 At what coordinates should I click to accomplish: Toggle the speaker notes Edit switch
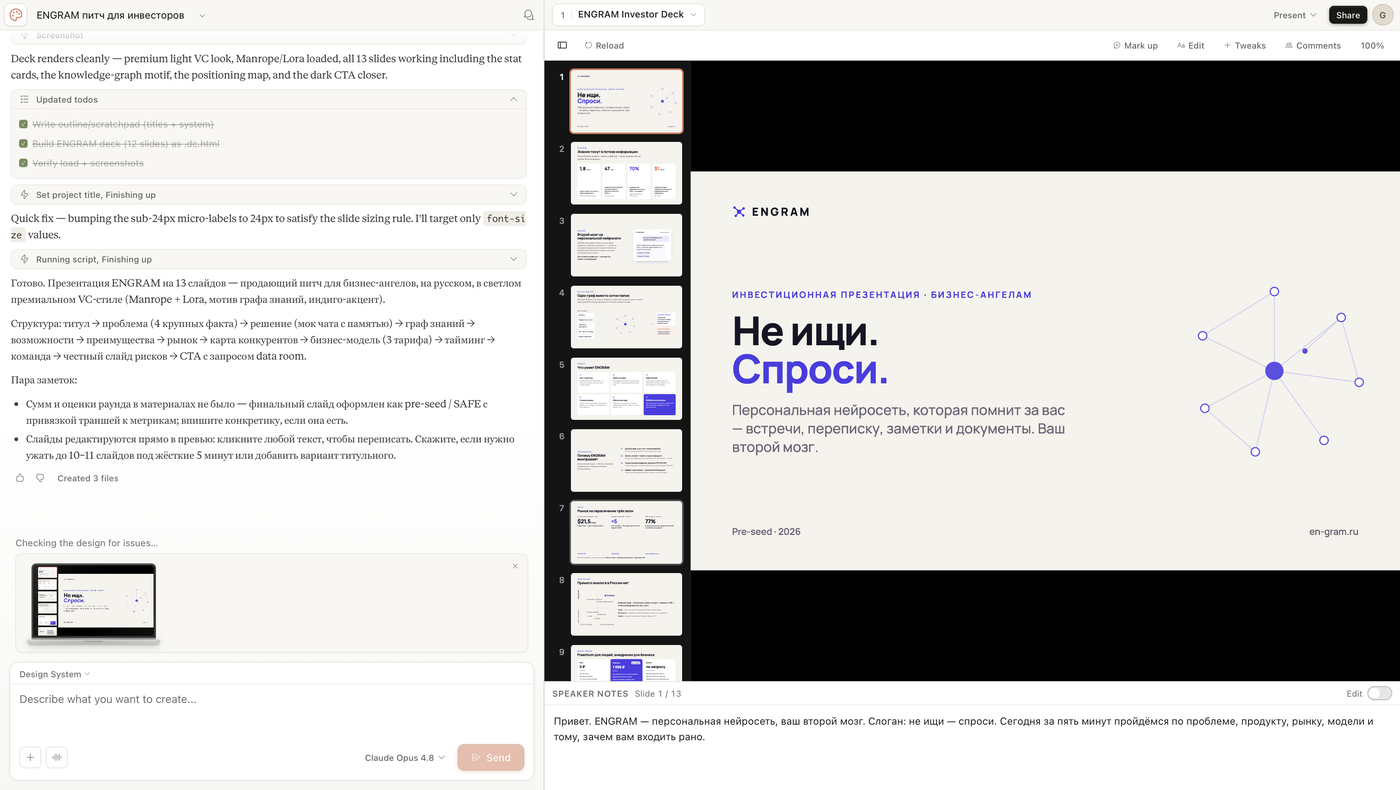point(1379,693)
